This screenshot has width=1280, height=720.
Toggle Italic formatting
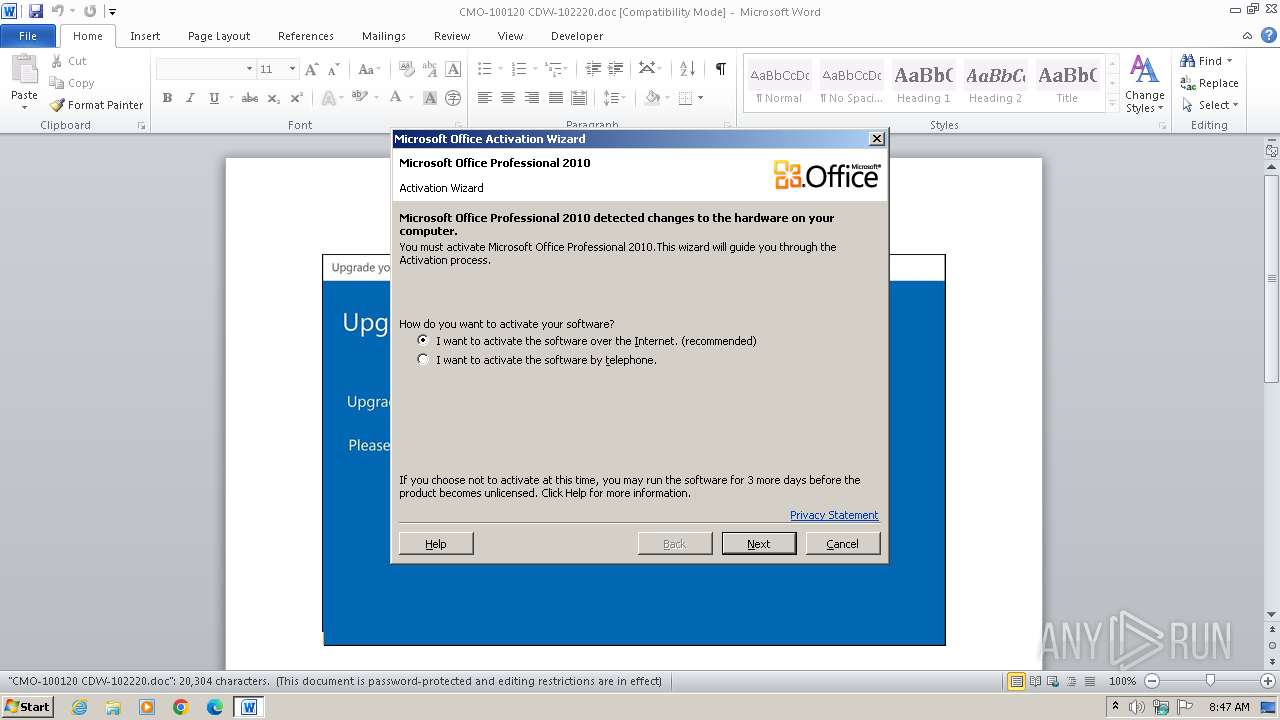tap(190, 98)
